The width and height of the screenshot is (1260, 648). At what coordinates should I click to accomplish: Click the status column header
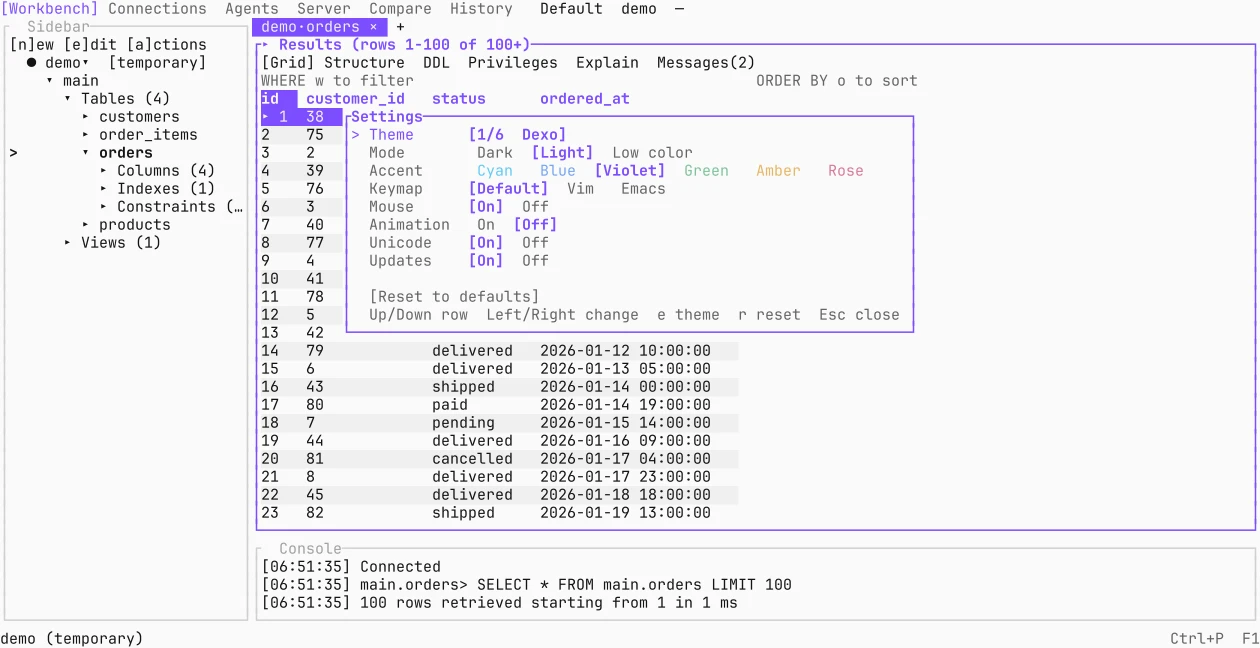[x=459, y=99]
